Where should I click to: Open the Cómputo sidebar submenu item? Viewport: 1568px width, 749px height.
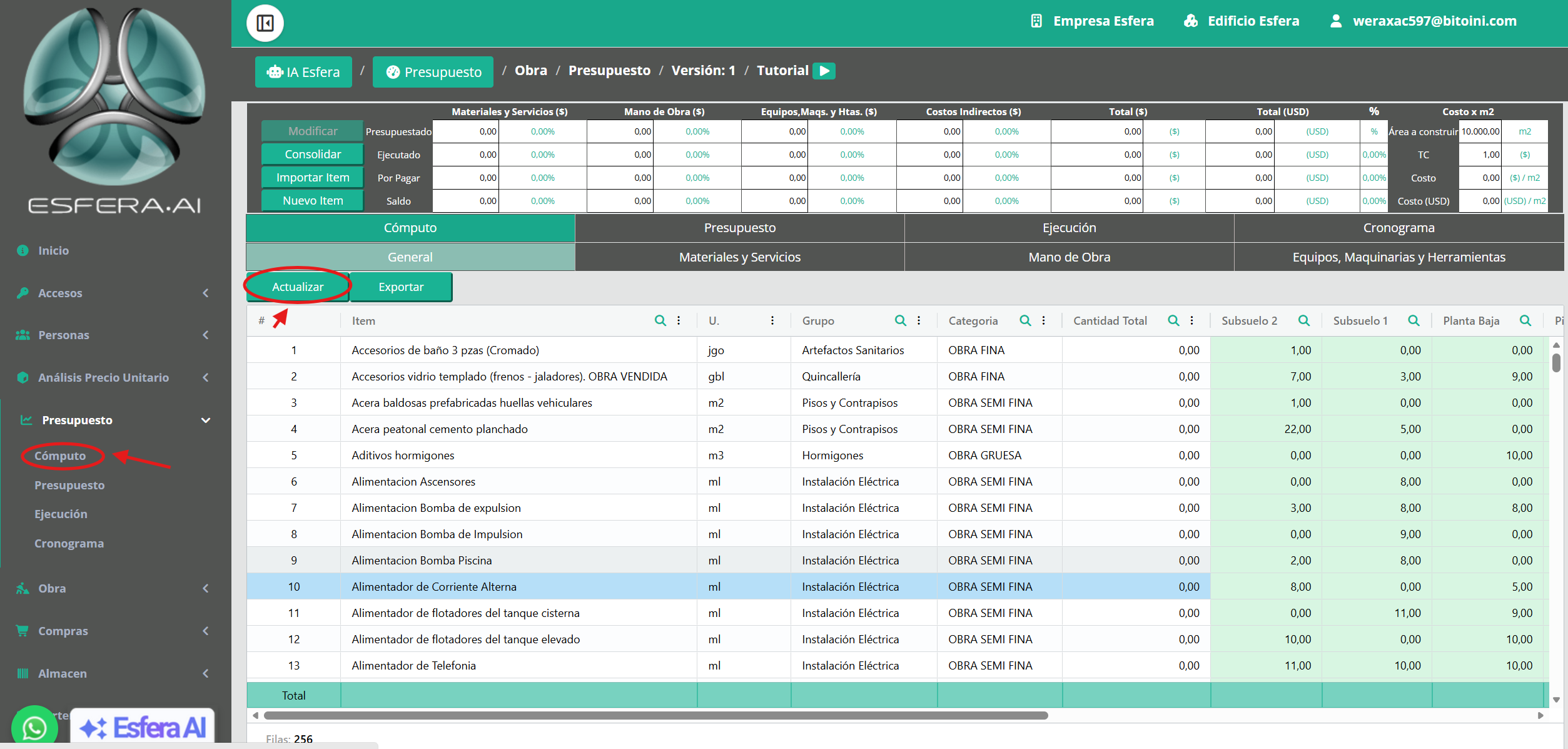click(60, 456)
